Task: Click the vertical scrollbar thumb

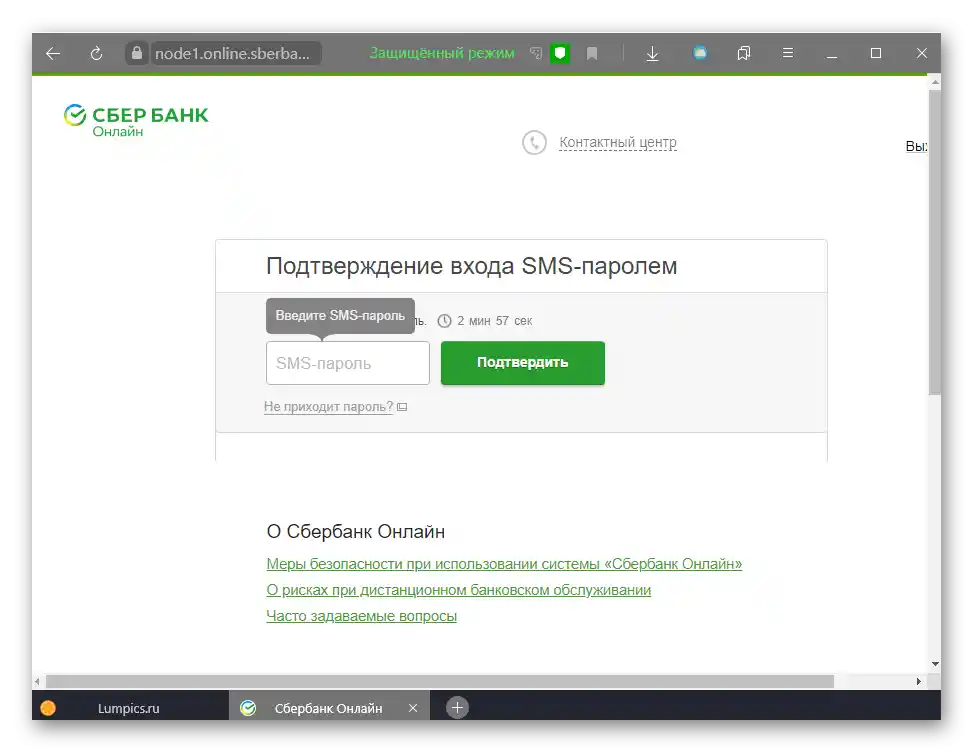Action: (935, 242)
